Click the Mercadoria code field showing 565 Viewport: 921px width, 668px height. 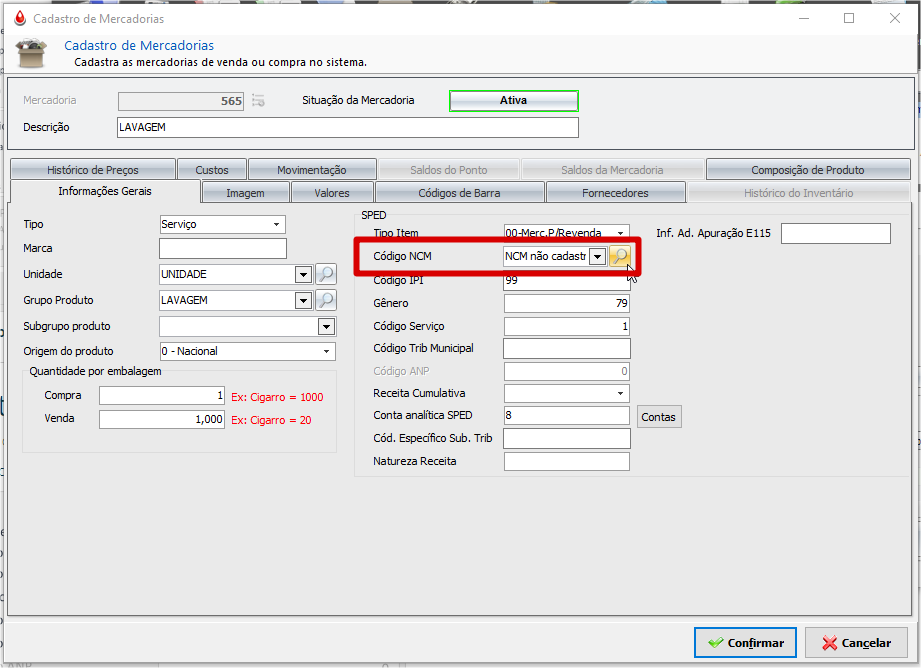click(181, 101)
